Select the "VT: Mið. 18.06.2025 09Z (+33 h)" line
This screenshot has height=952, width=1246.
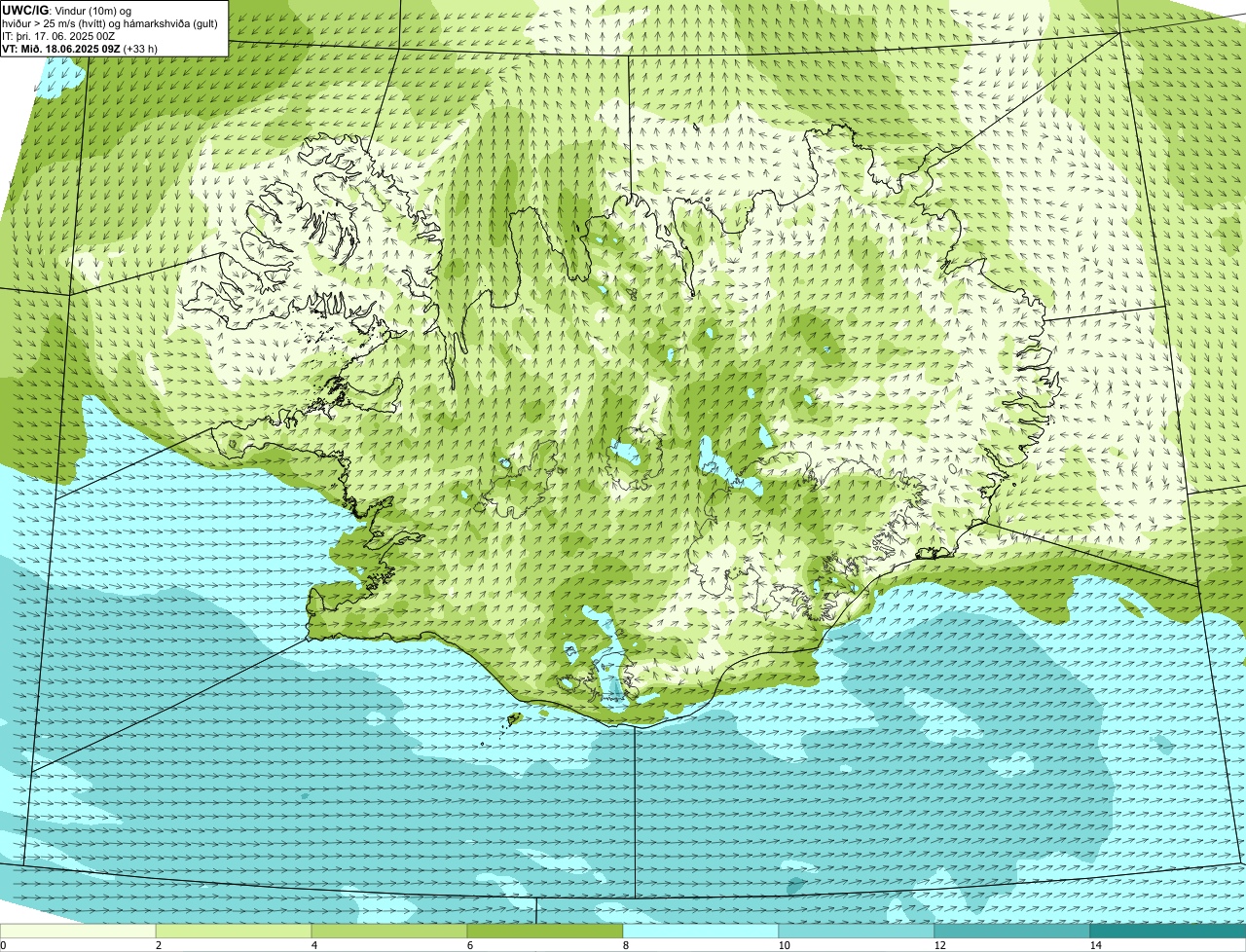pos(80,49)
